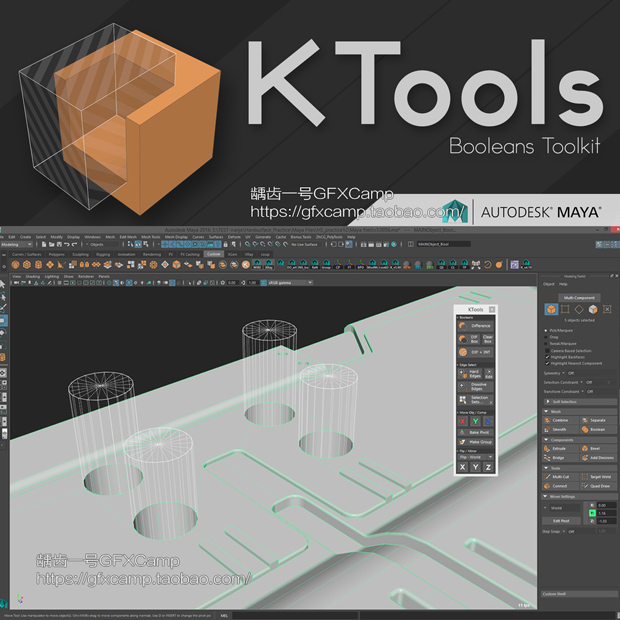Toggle Highlight Nearest Component checkbox
This screenshot has height=620, width=620.
click(x=548, y=363)
